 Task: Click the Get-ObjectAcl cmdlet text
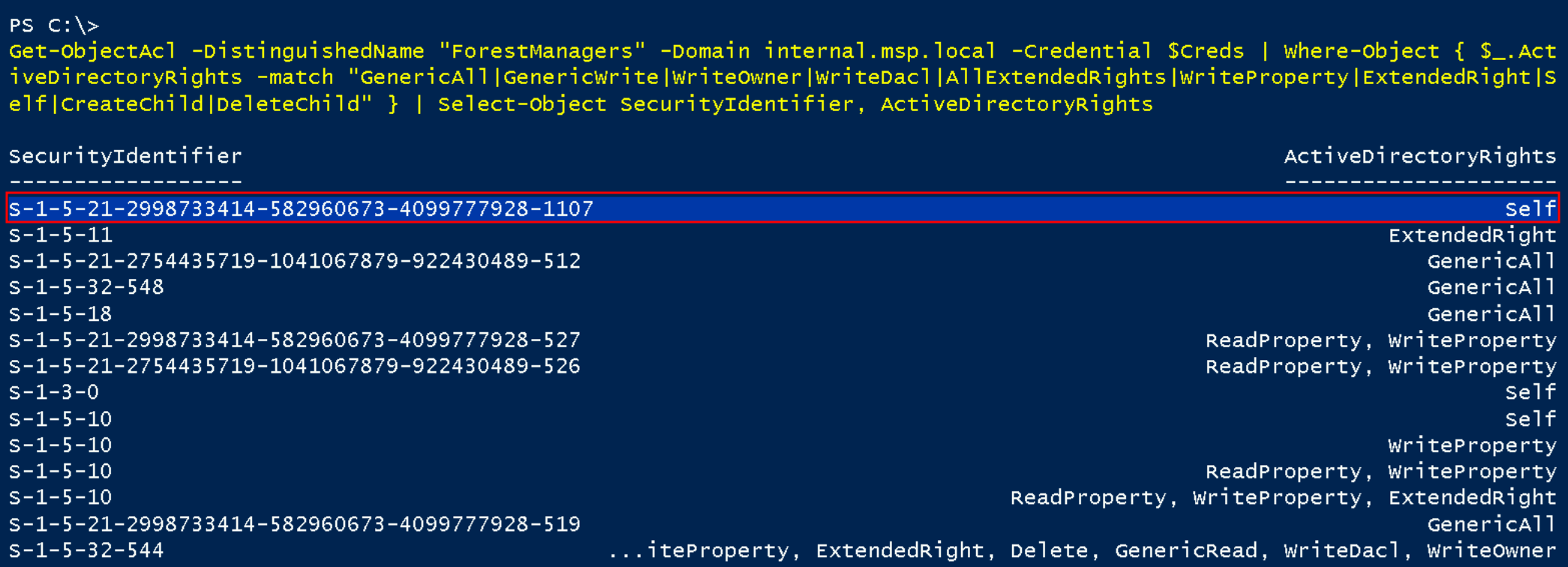93,51
